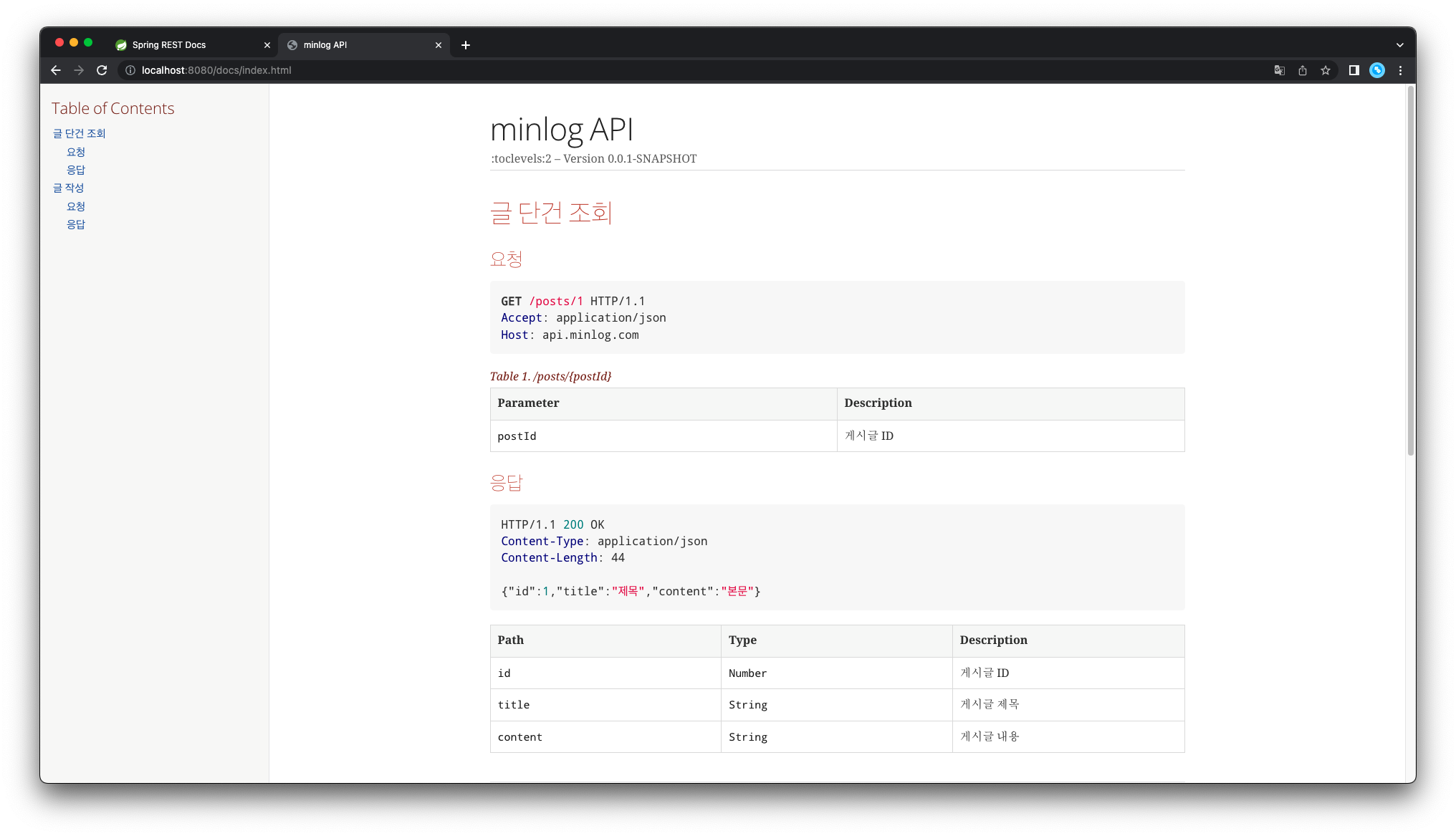Image resolution: width=1456 pixels, height=836 pixels.
Task: Click the bookmark star icon
Action: point(1325,70)
